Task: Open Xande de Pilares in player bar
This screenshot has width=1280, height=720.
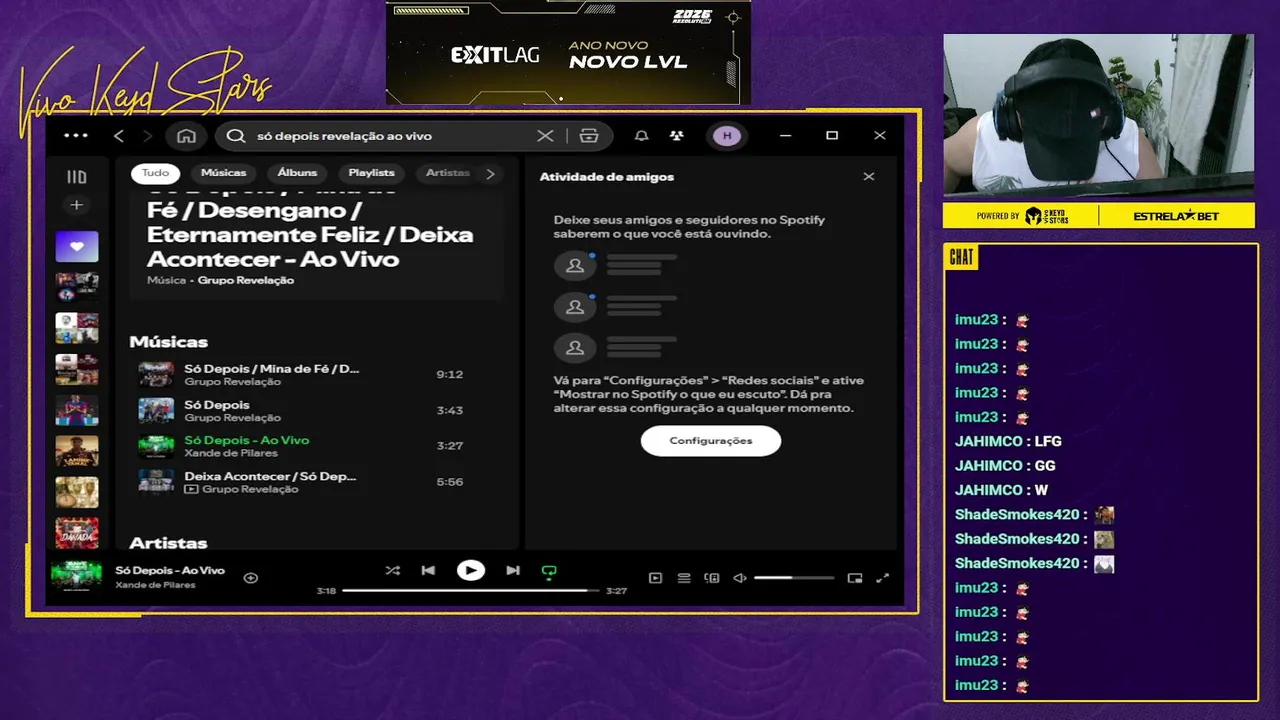Action: (156, 585)
